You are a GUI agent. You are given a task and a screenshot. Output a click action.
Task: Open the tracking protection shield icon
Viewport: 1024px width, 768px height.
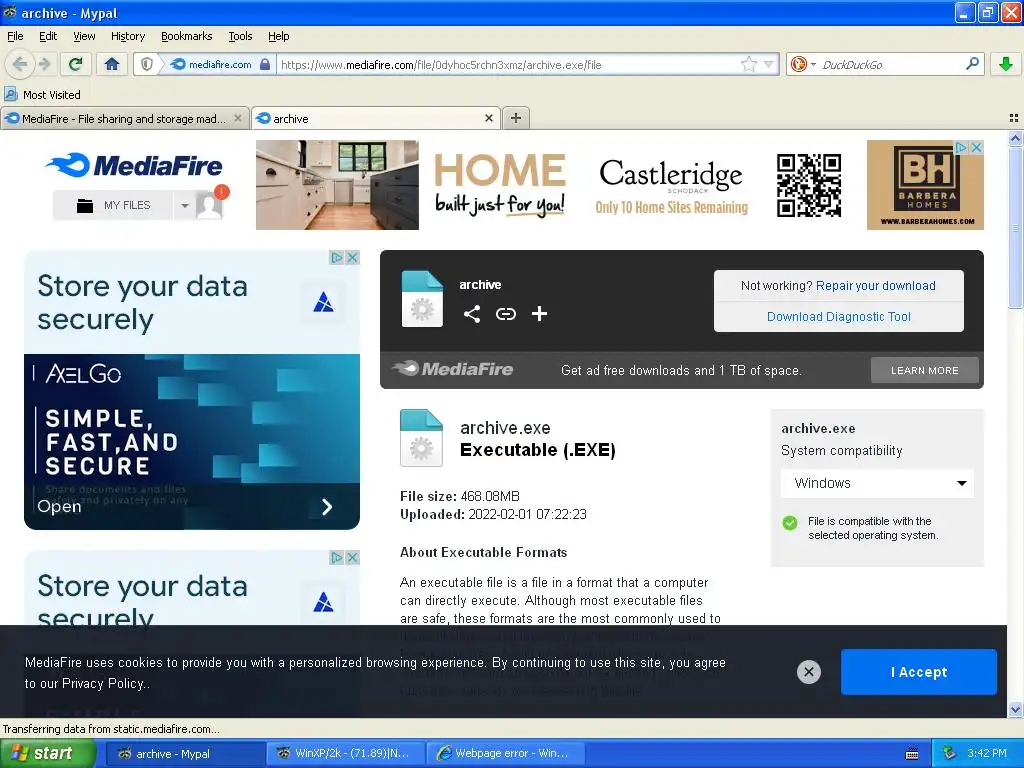[x=147, y=64]
